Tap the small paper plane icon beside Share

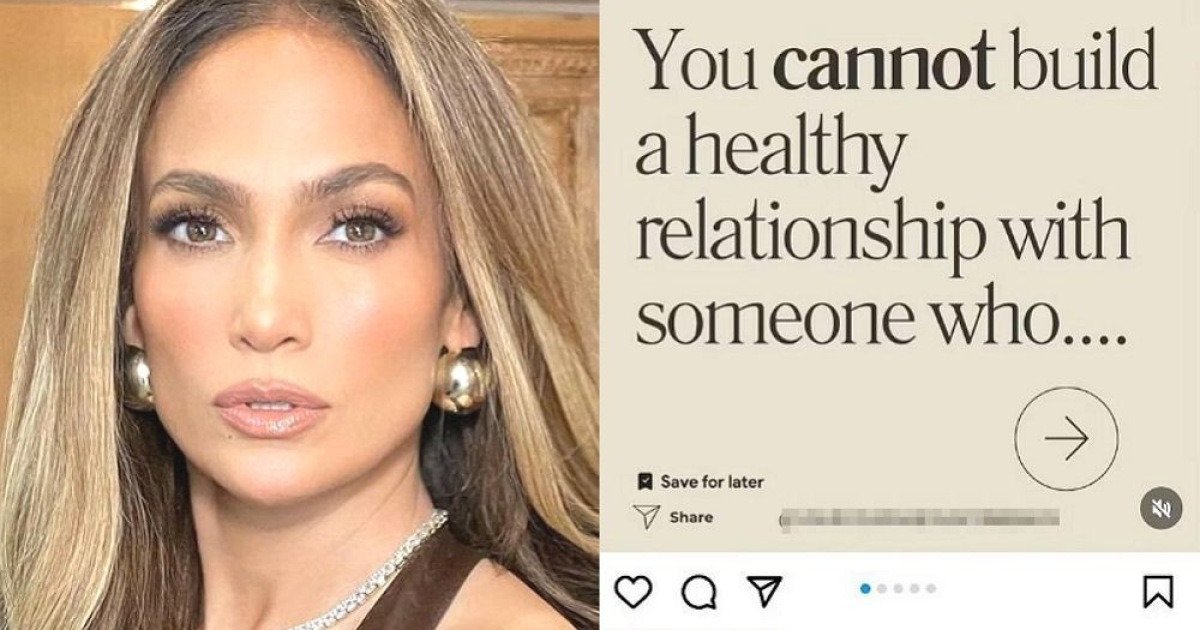[647, 517]
